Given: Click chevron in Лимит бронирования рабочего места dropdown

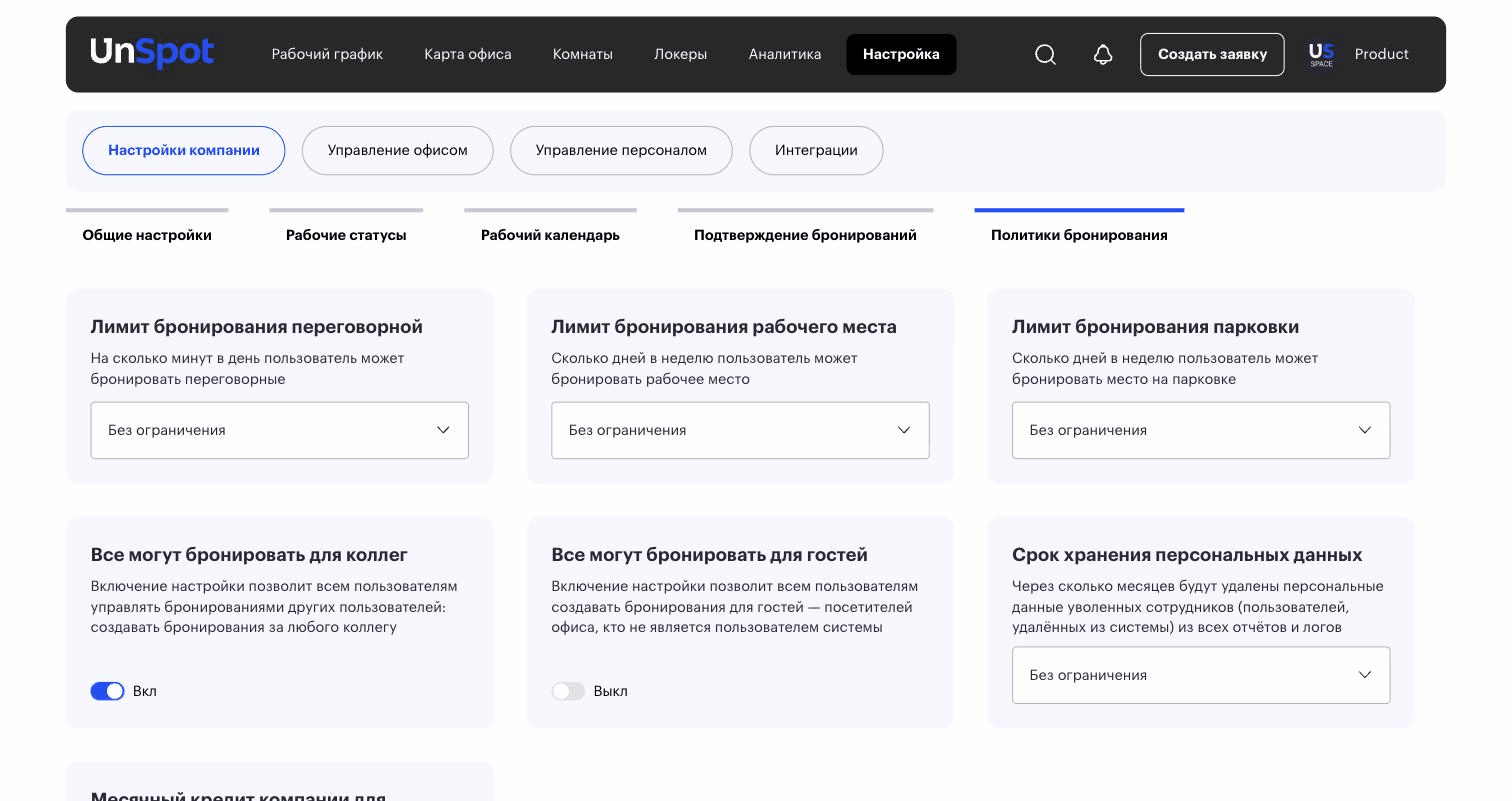Looking at the screenshot, I should (904, 430).
